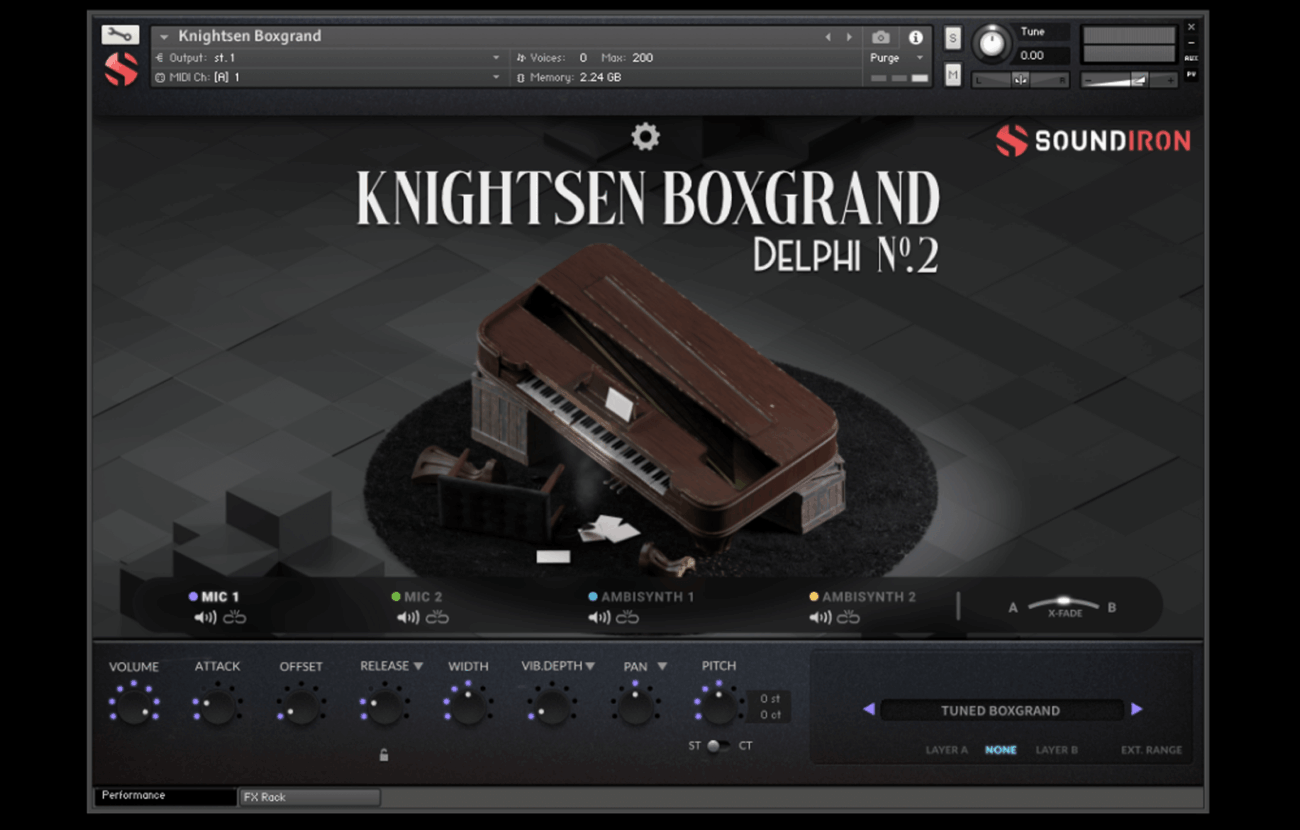Open the TUNED BOXGRAND preset selector

[x=1001, y=711]
